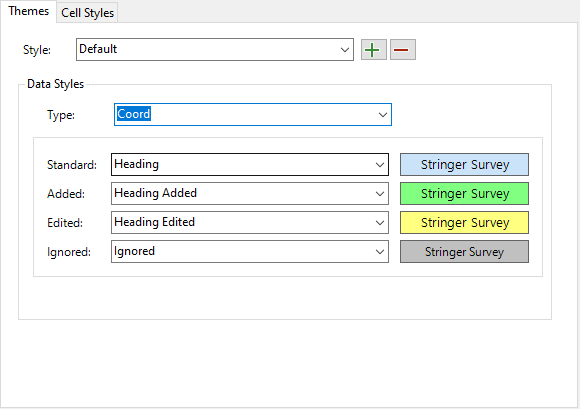The image size is (580, 409).
Task: Click the Default text in Style field
Action: [98, 49]
